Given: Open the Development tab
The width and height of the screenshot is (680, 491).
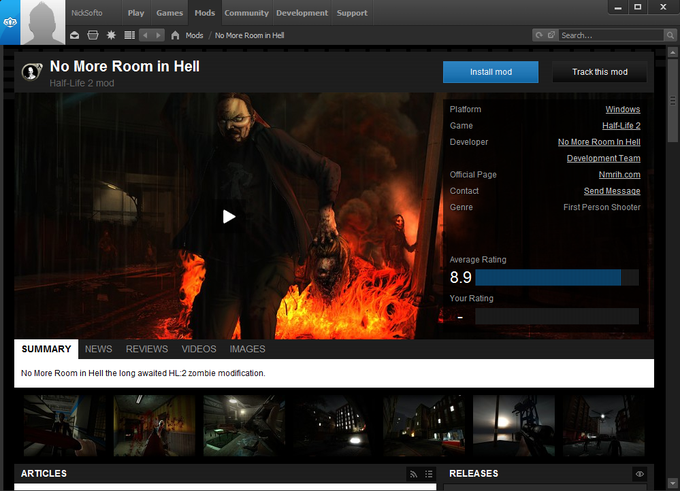Looking at the screenshot, I should [x=302, y=13].
